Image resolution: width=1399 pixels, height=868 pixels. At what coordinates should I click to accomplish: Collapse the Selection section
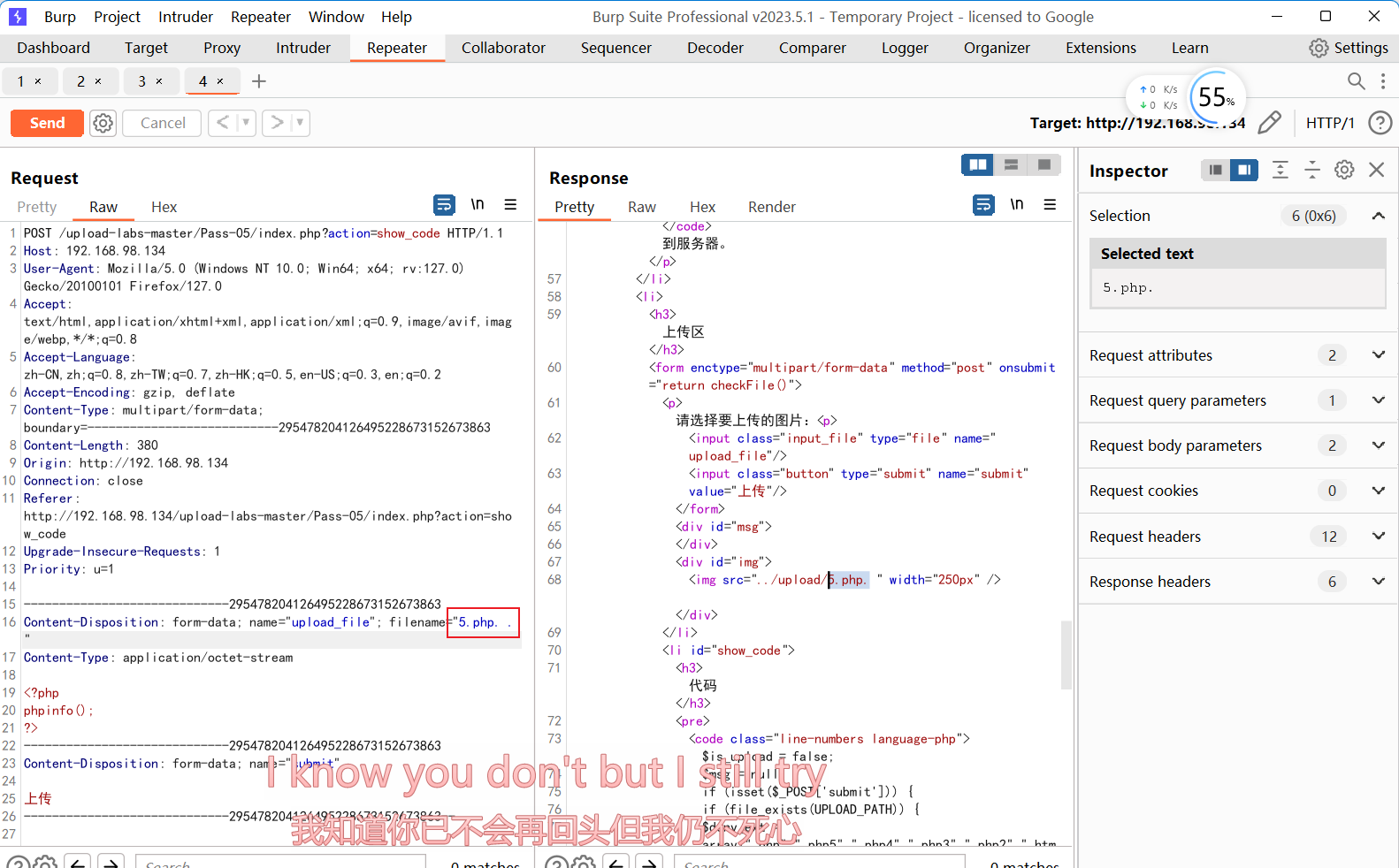(1378, 216)
